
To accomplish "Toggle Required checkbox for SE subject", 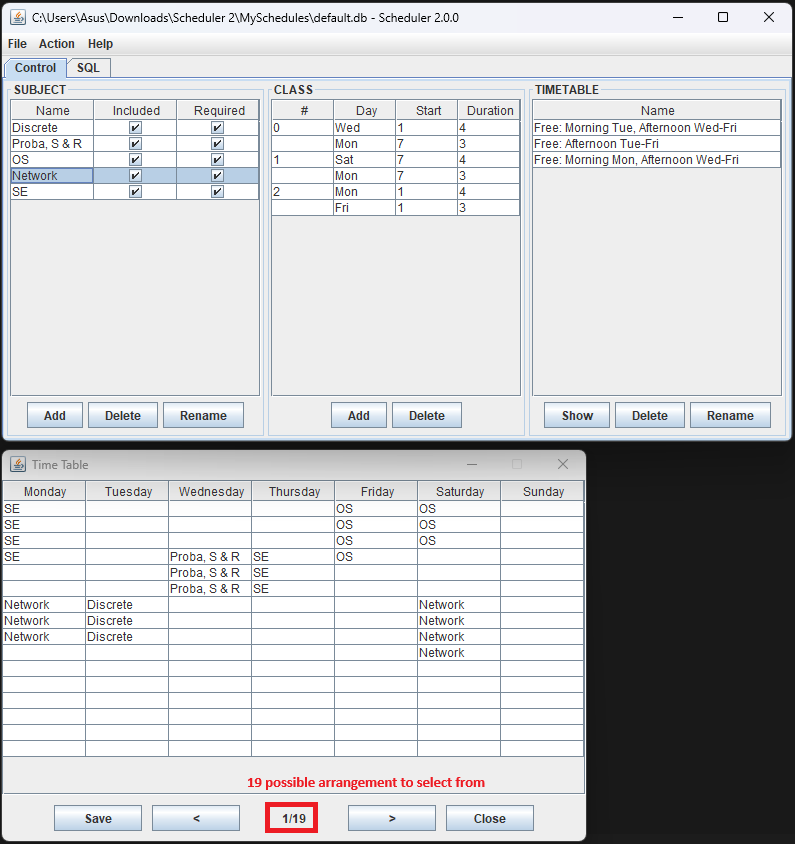I will (217, 192).
